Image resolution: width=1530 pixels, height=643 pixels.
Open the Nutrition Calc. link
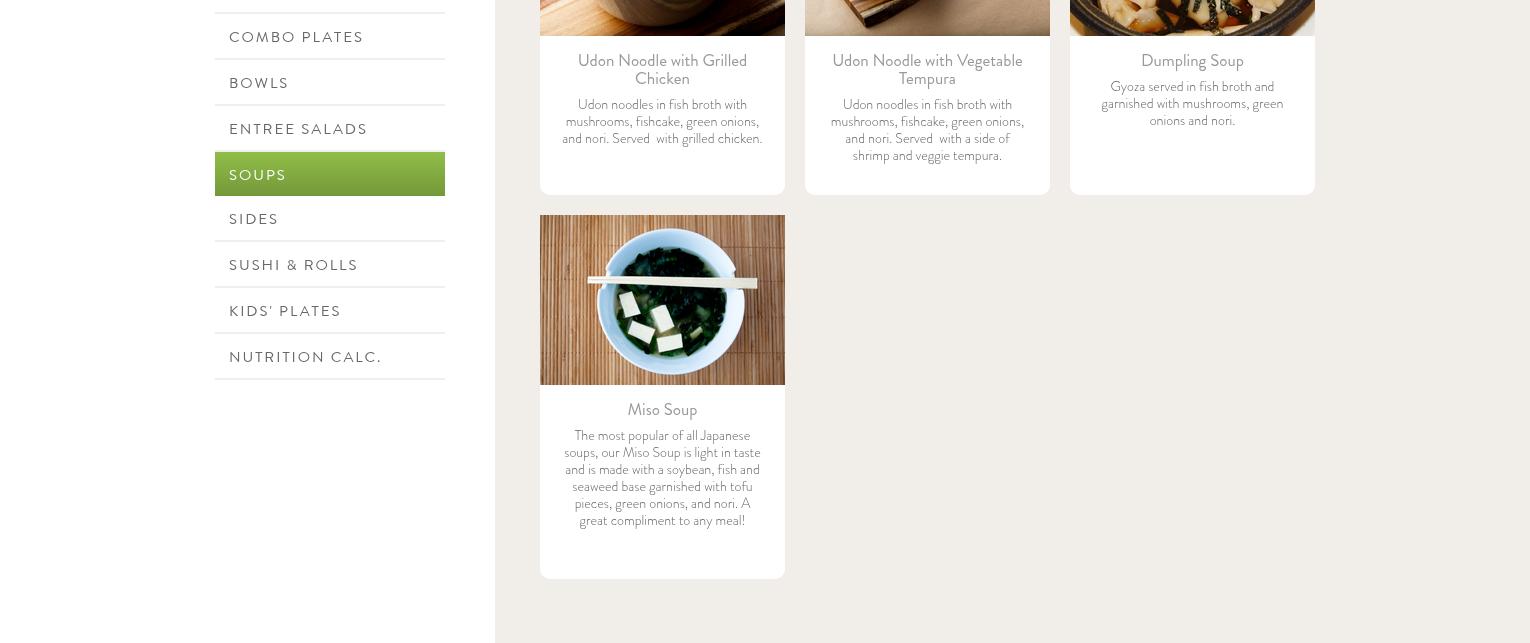(329, 357)
